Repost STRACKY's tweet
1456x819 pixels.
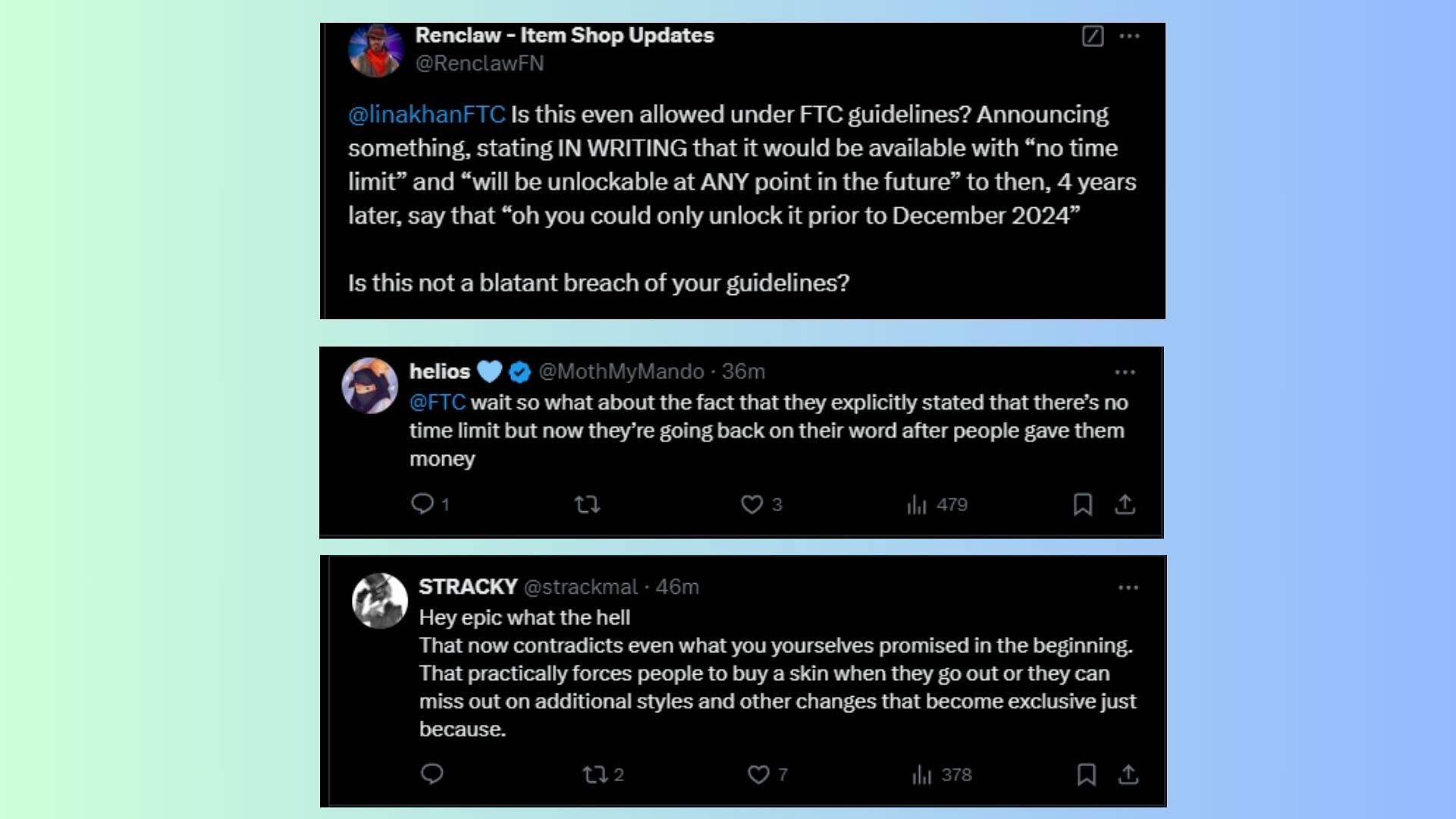tap(595, 774)
